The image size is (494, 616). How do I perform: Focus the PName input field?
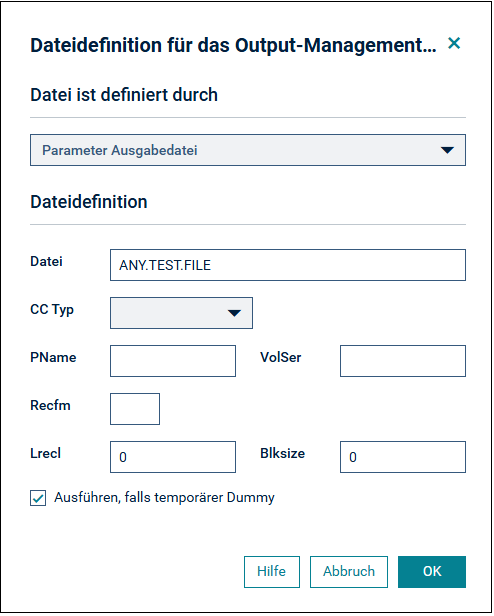coord(173,361)
